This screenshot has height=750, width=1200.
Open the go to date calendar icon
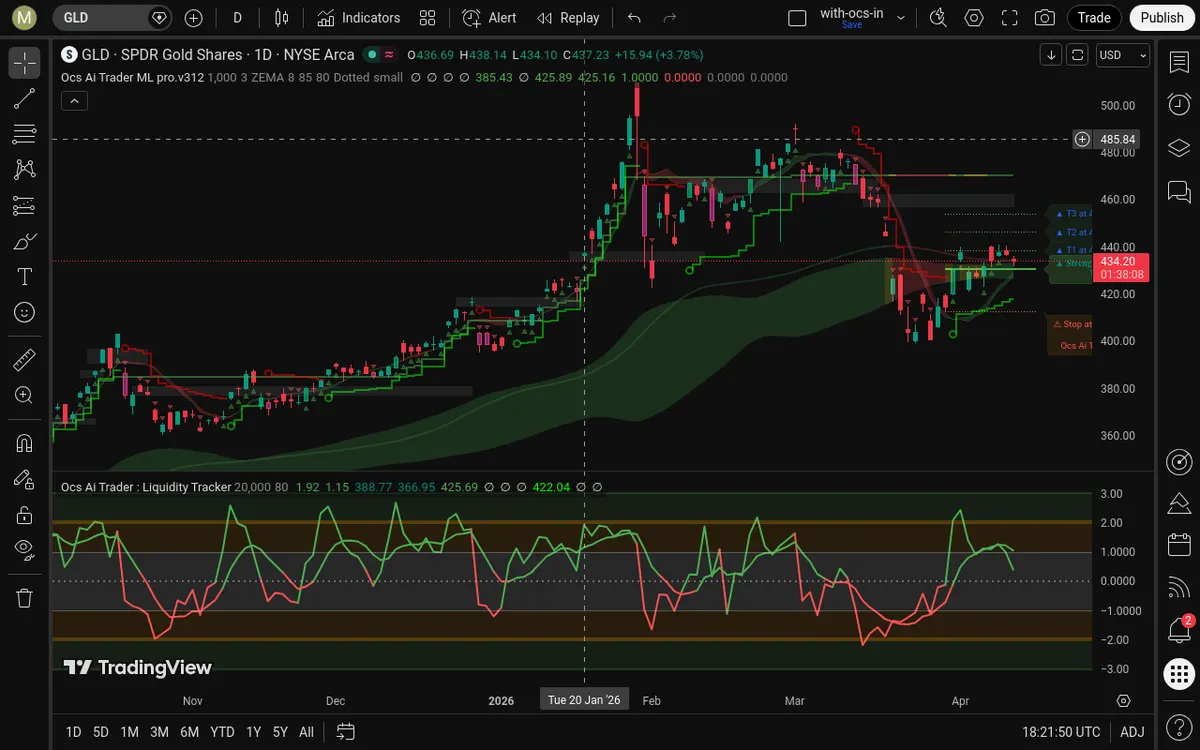(345, 732)
